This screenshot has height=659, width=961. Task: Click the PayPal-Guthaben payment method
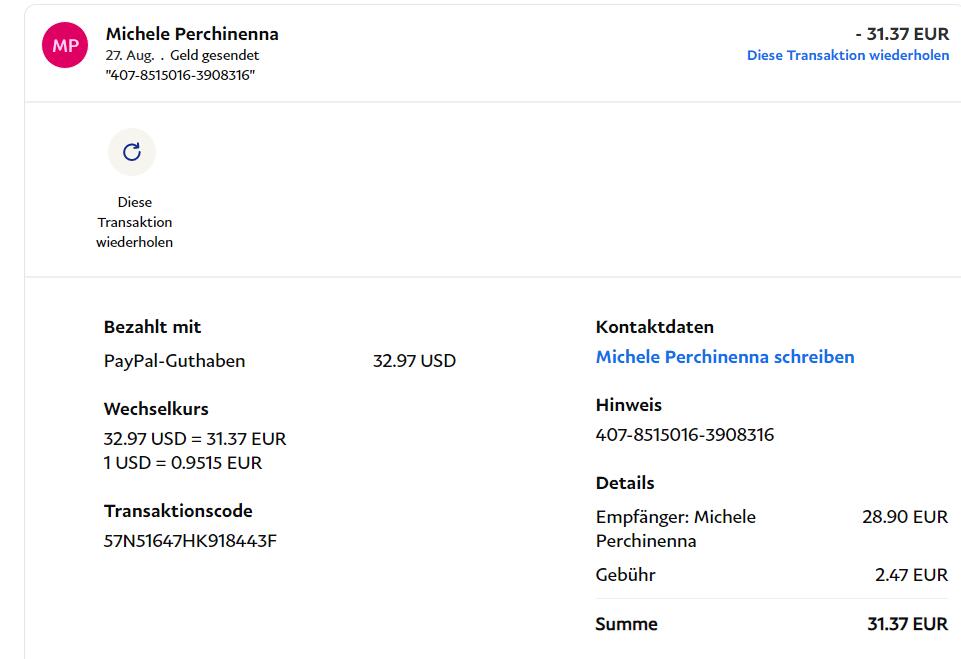[x=174, y=361]
